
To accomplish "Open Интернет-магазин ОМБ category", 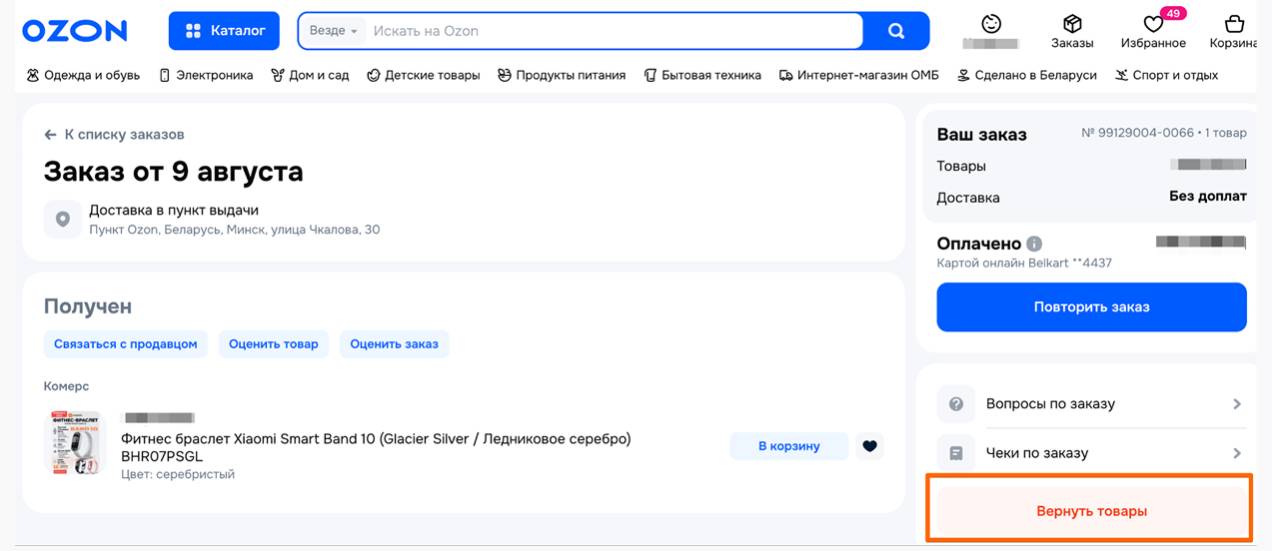I will coord(859,75).
